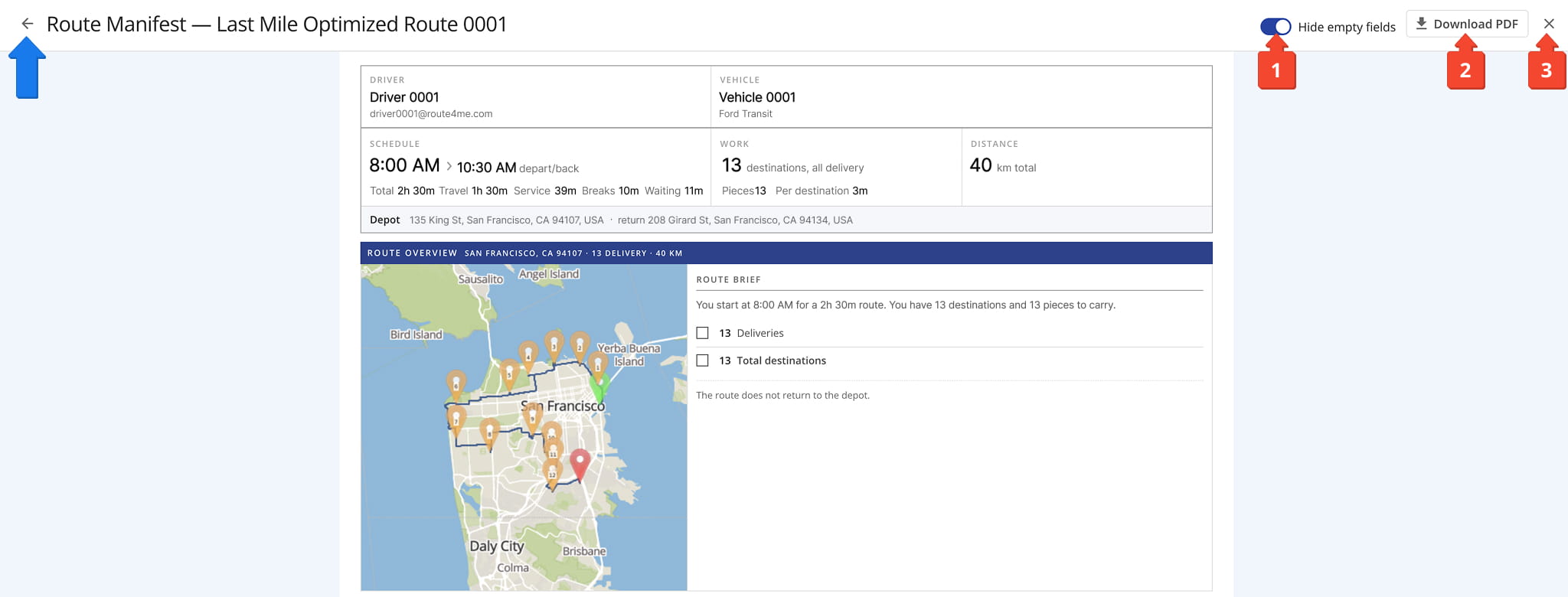1568x597 pixels.
Task: Click driver0001@route4me.com email text
Action: 431,114
